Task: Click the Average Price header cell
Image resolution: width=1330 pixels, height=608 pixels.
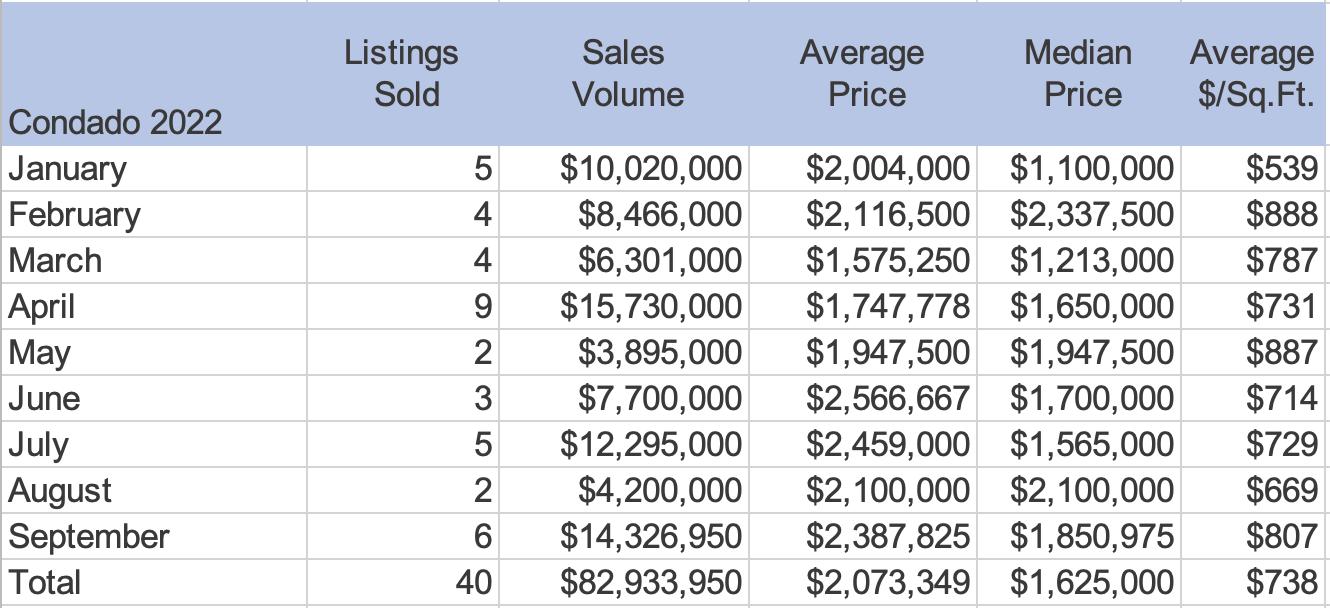Action: click(860, 73)
